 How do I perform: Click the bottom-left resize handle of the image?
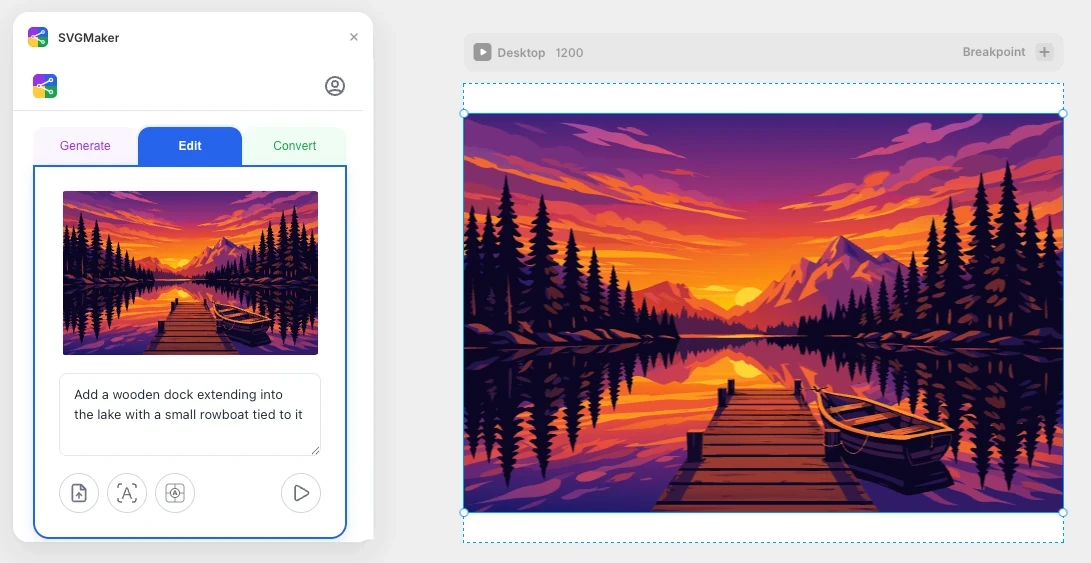click(x=464, y=512)
